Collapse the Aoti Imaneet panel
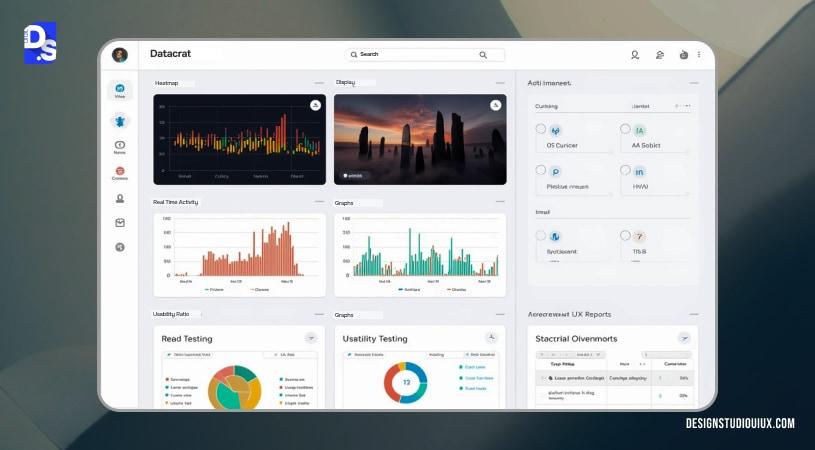This screenshot has width=815, height=450. (x=694, y=83)
